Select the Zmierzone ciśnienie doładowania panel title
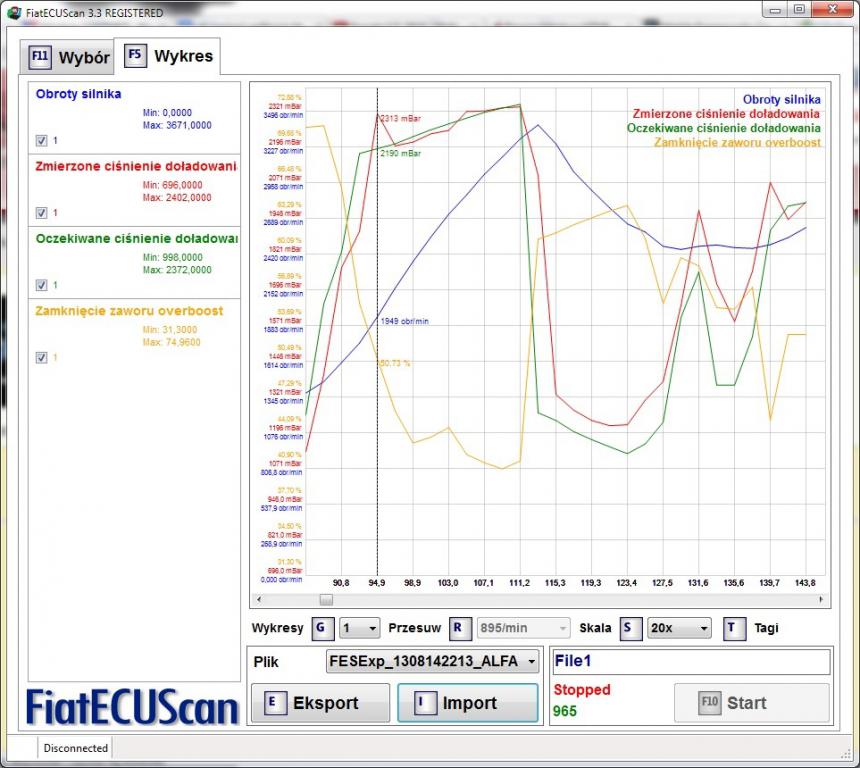Image resolution: width=860 pixels, height=768 pixels. [x=135, y=166]
